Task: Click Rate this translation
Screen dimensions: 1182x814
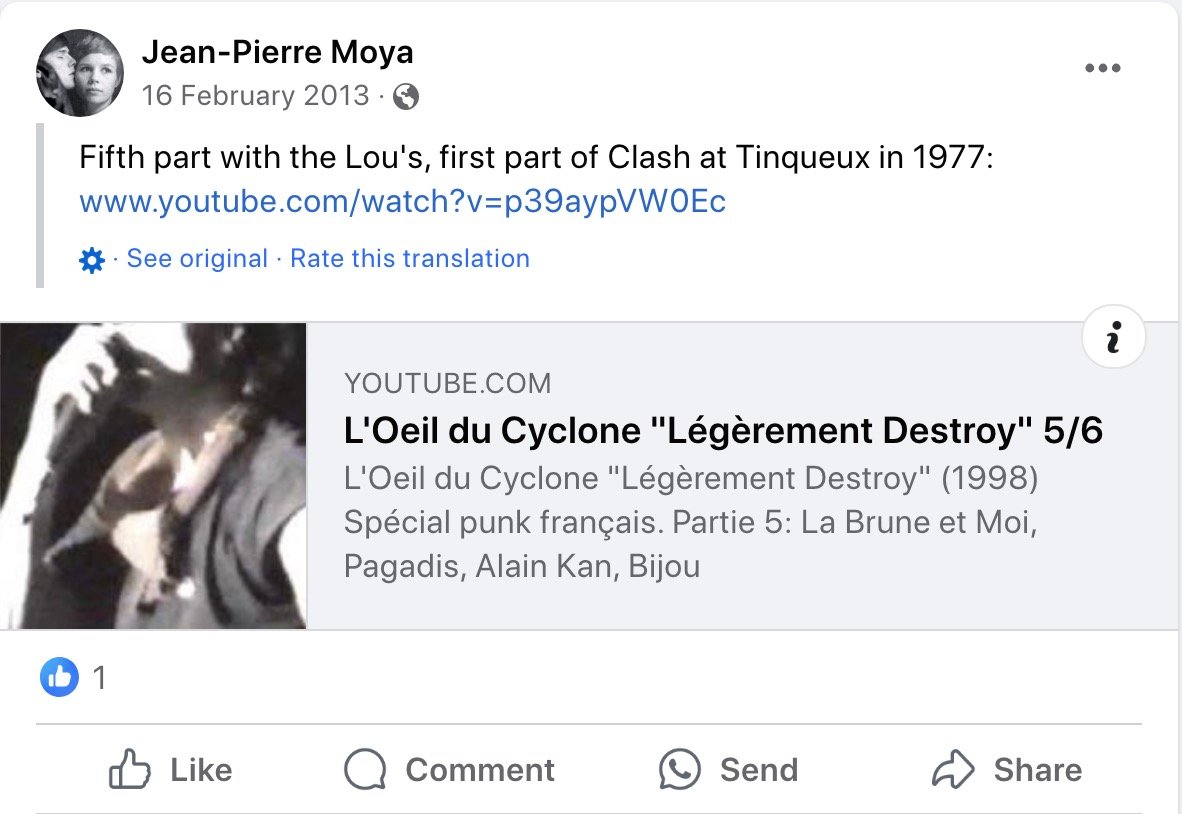Action: (x=410, y=259)
